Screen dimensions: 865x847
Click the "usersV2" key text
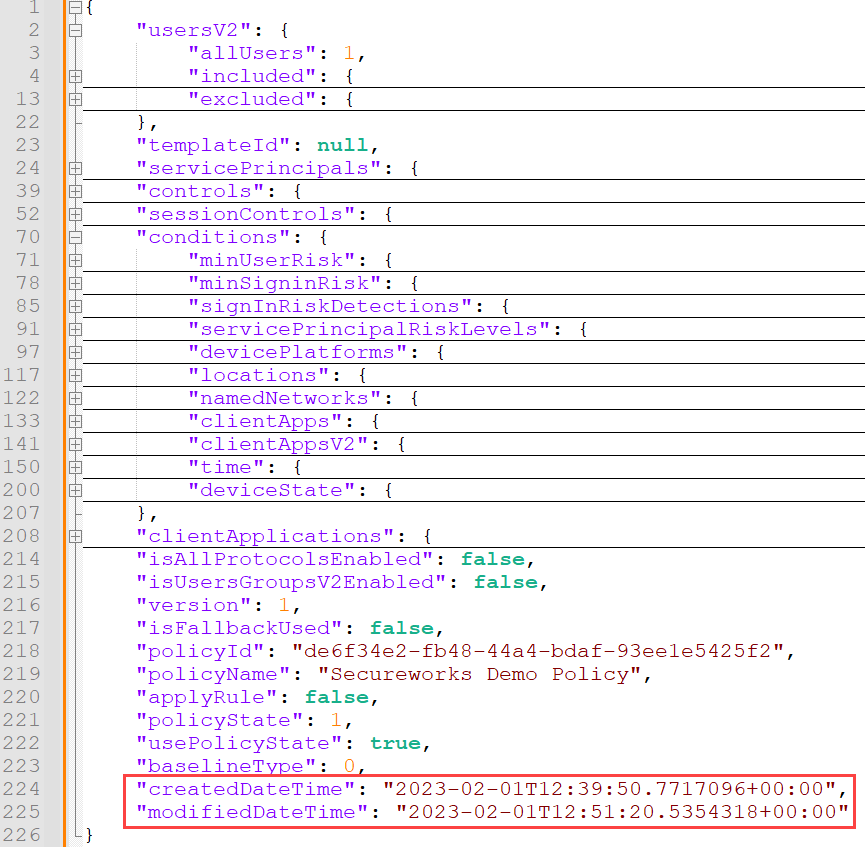coord(194,30)
